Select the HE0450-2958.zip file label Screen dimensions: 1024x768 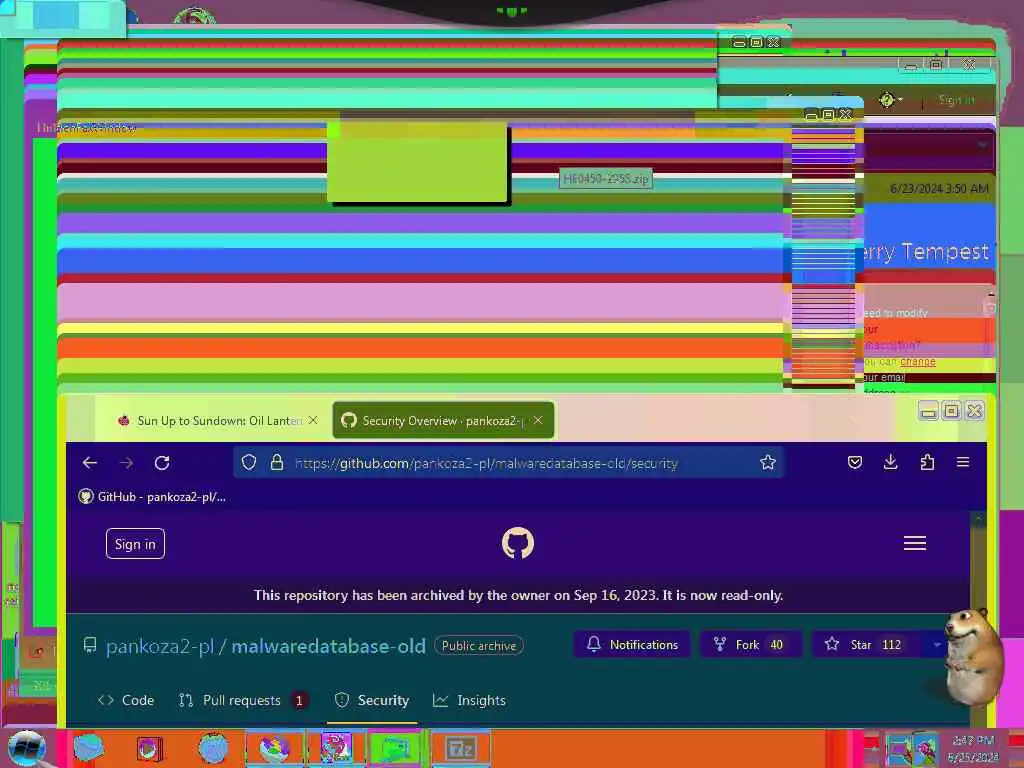click(x=606, y=178)
